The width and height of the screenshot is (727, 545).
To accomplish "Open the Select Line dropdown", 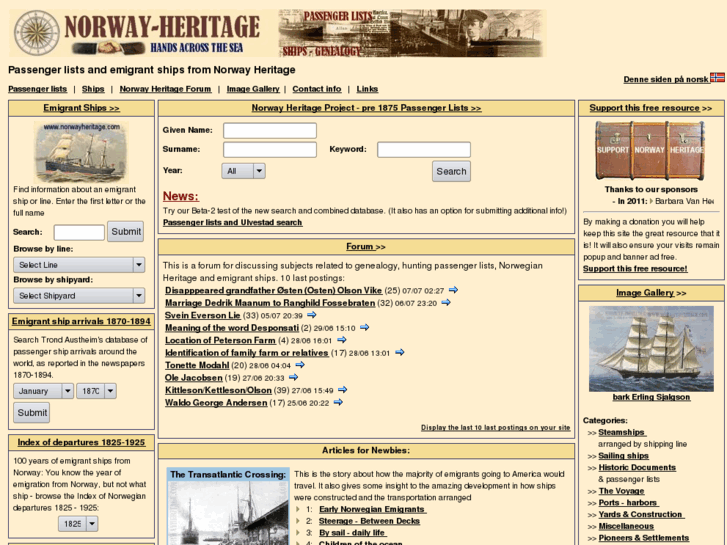I will click(79, 265).
